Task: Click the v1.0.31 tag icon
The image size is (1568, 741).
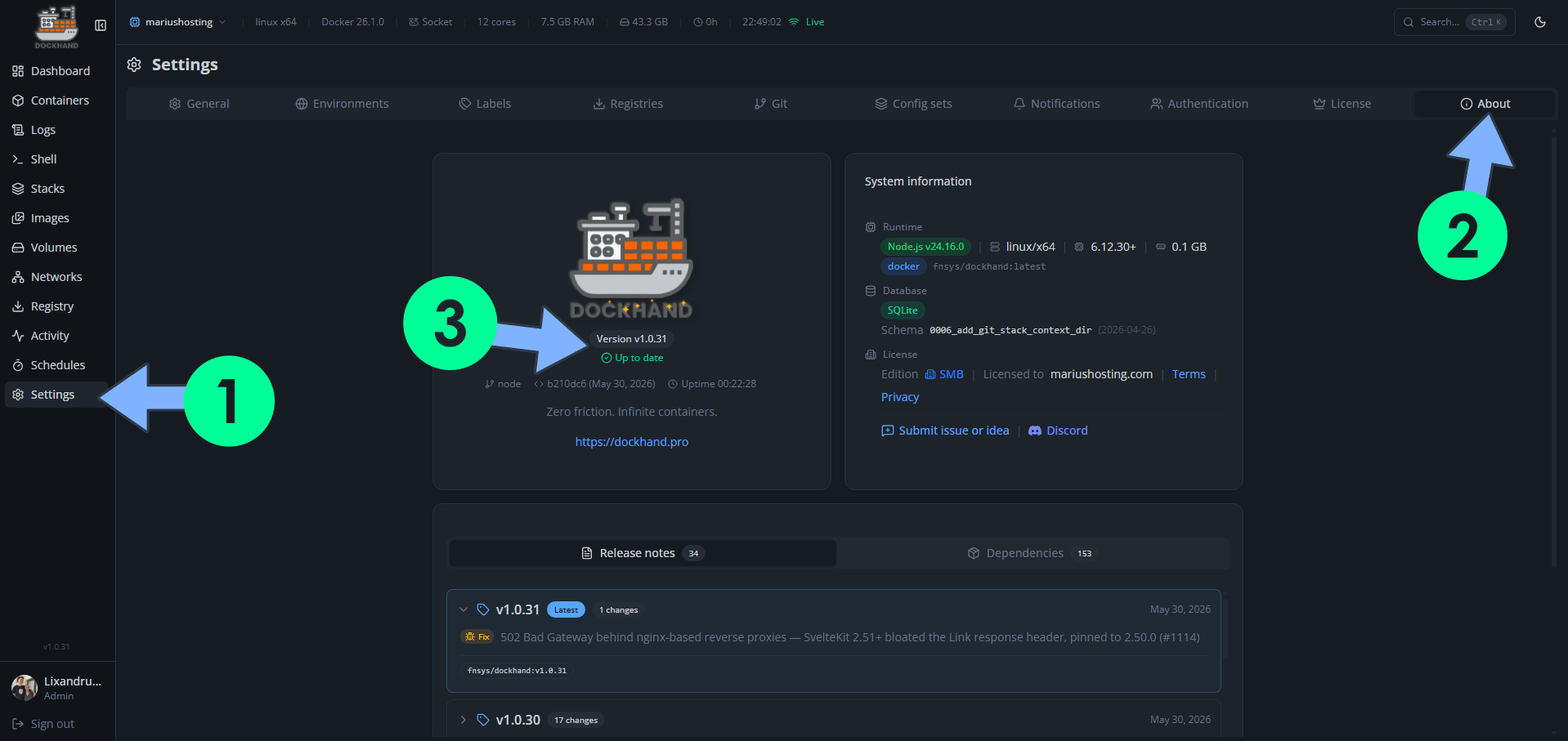Action: coord(483,609)
